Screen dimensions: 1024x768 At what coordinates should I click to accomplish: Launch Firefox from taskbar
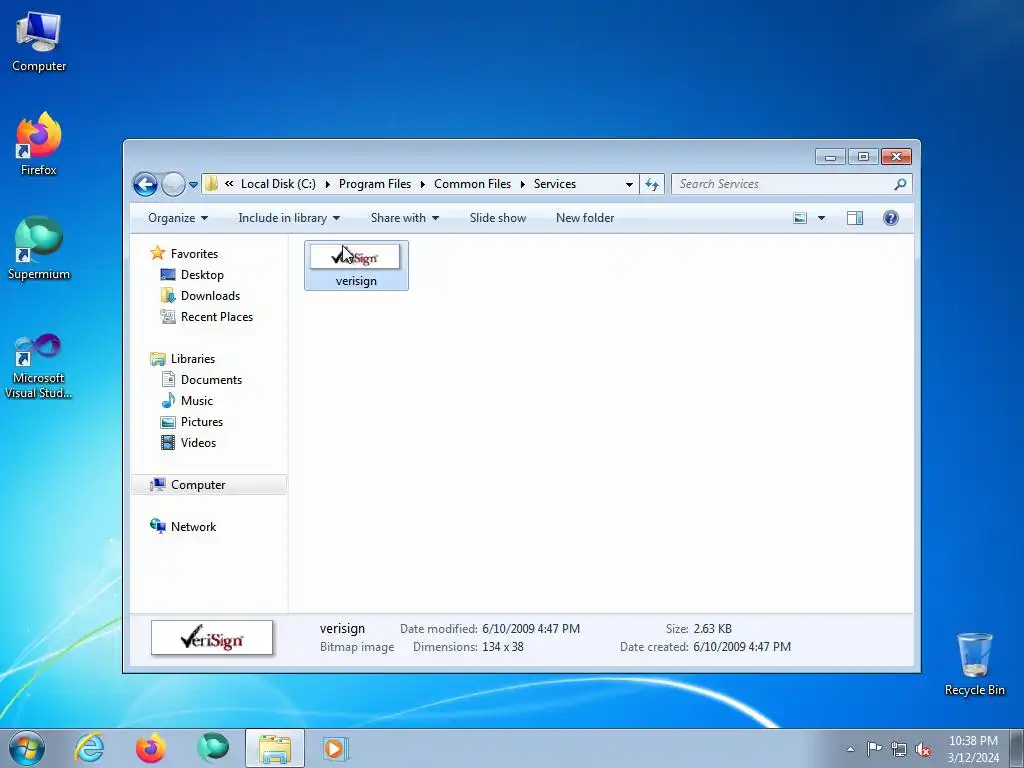[x=150, y=748]
